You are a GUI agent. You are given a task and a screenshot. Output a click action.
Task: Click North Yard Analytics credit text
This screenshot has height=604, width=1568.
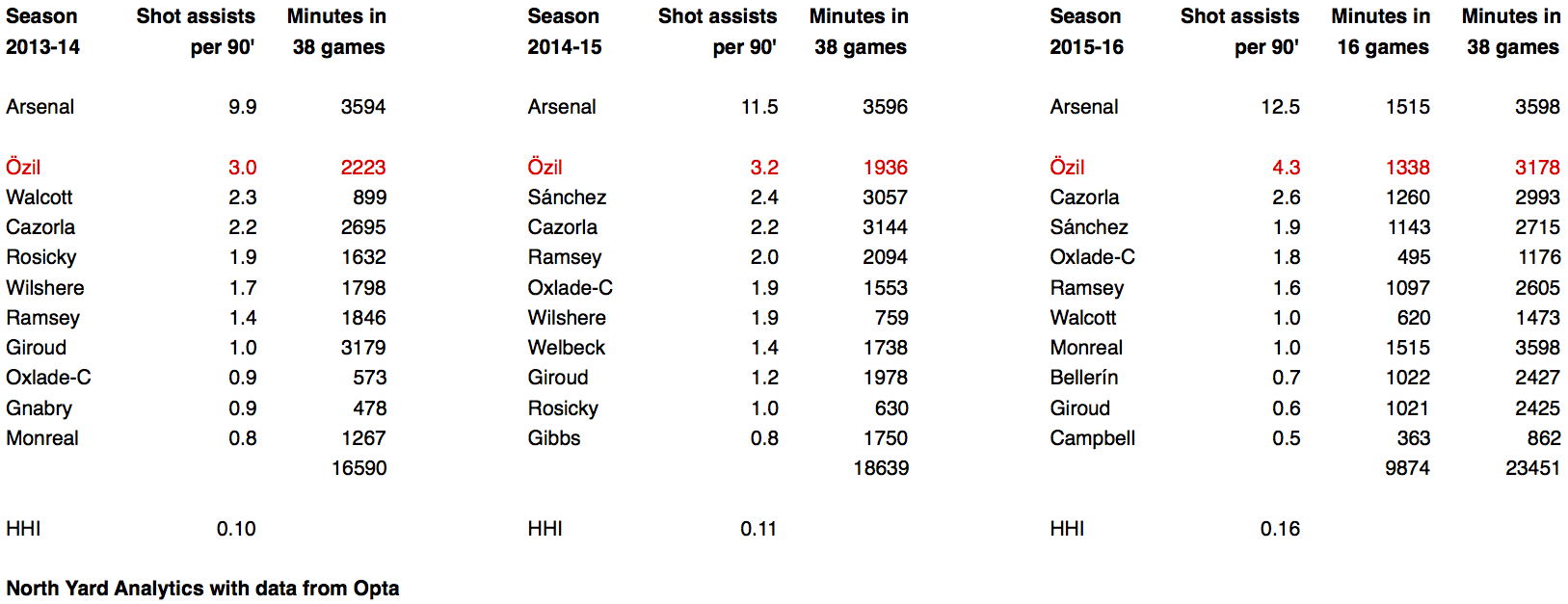tap(202, 589)
